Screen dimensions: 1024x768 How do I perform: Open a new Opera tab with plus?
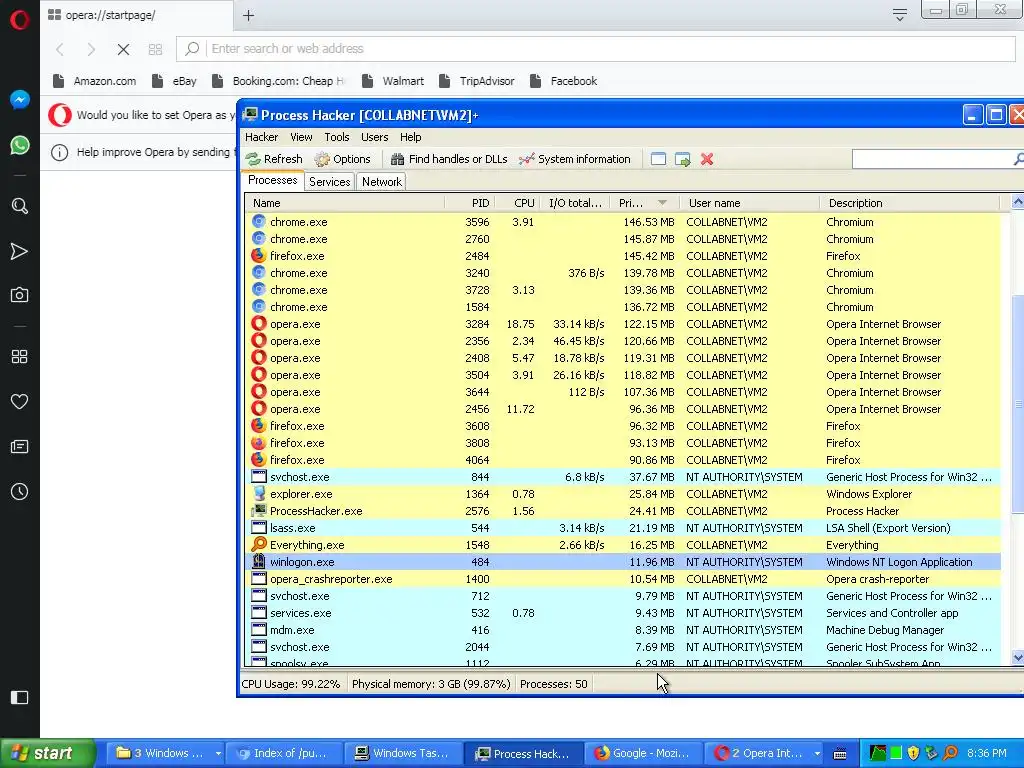(x=248, y=15)
